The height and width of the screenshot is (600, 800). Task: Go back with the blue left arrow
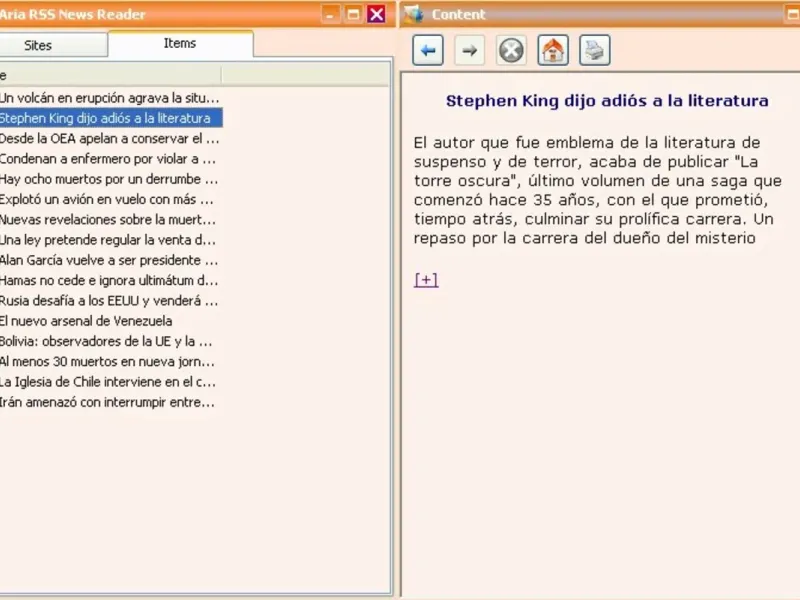(428, 50)
